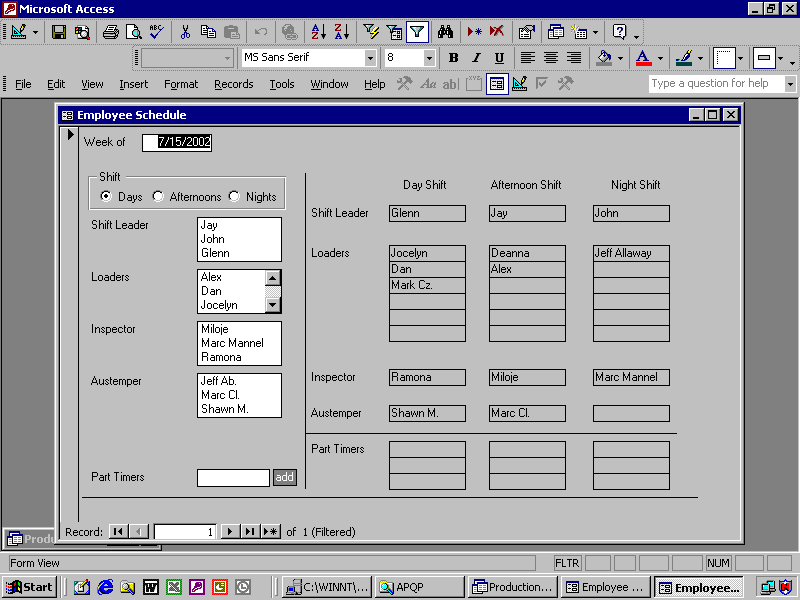This screenshot has width=800, height=600.
Task: Expand the font color dropdown arrow
Action: pyautogui.click(x=660, y=58)
